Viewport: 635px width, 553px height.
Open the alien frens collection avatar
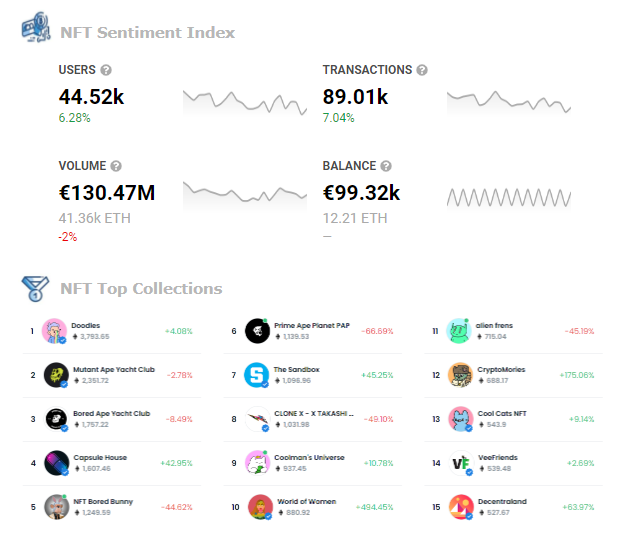tap(458, 331)
